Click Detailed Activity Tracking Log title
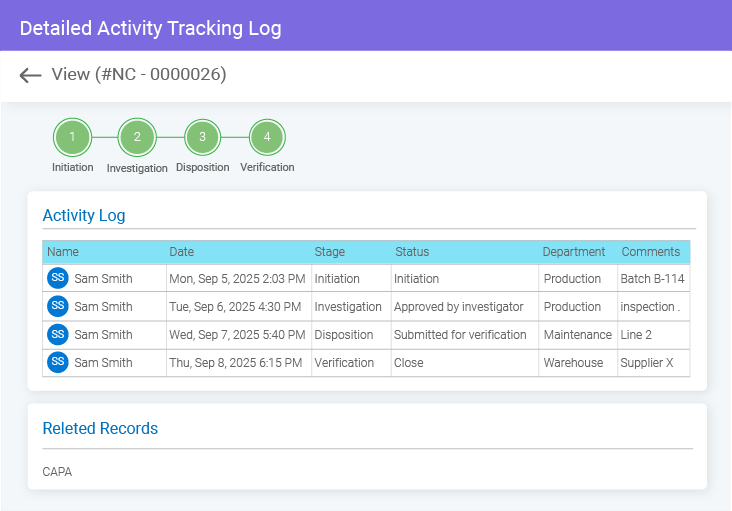732x511 pixels. pos(150,28)
